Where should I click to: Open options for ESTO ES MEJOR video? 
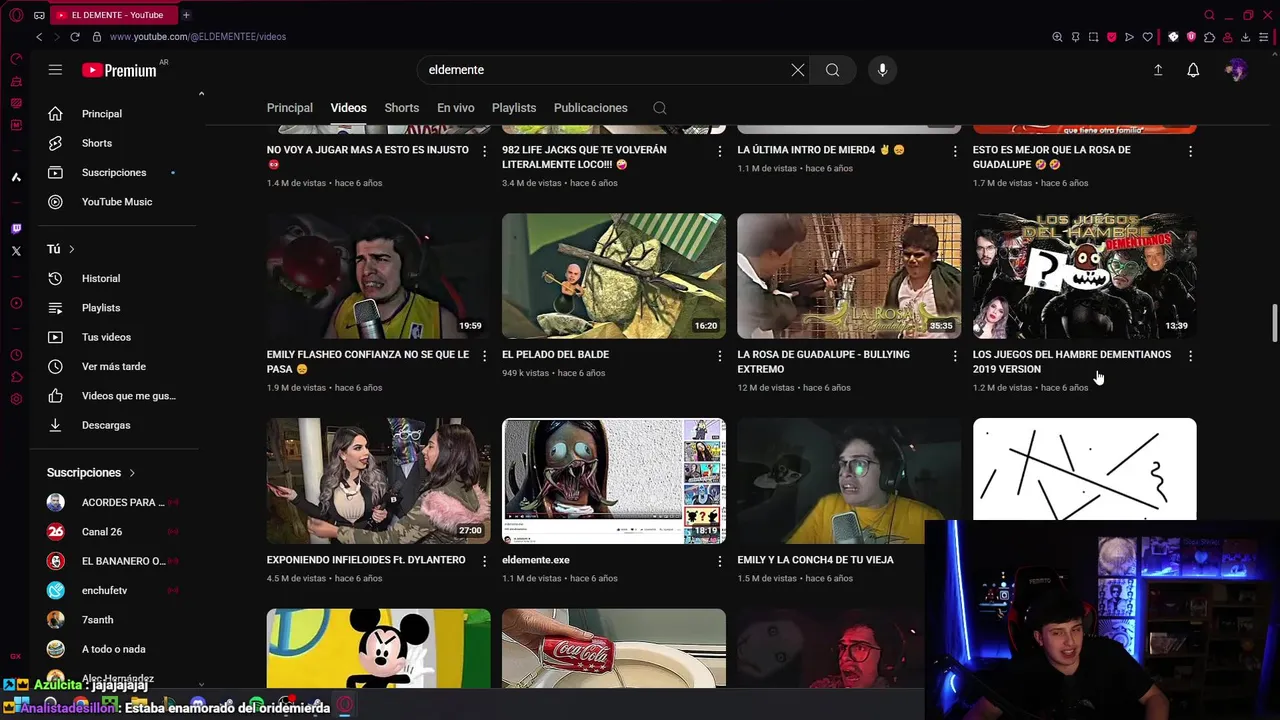(x=1190, y=151)
